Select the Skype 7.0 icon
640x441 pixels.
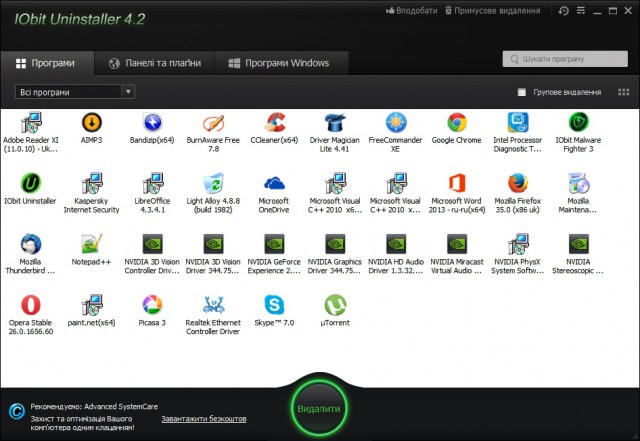(274, 305)
